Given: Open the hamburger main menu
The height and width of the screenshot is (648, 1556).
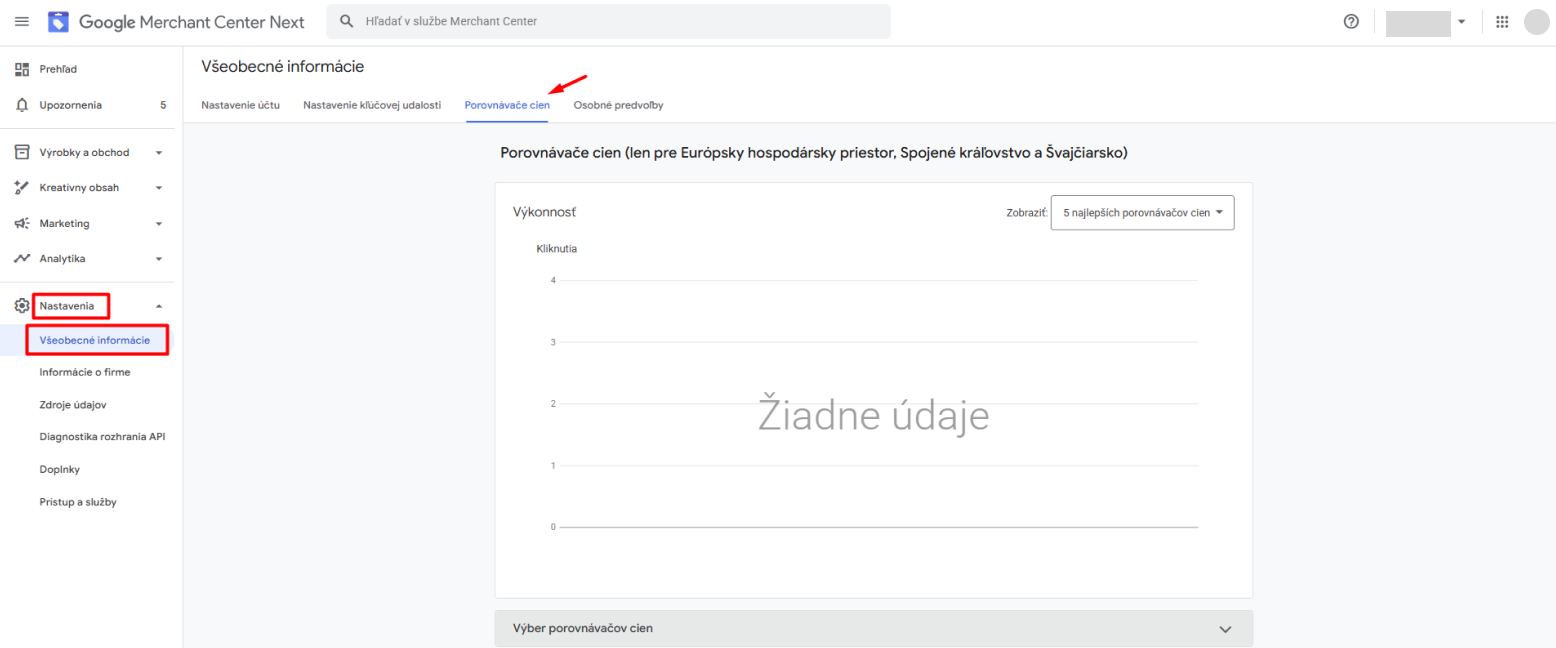Looking at the screenshot, I should [22, 22].
